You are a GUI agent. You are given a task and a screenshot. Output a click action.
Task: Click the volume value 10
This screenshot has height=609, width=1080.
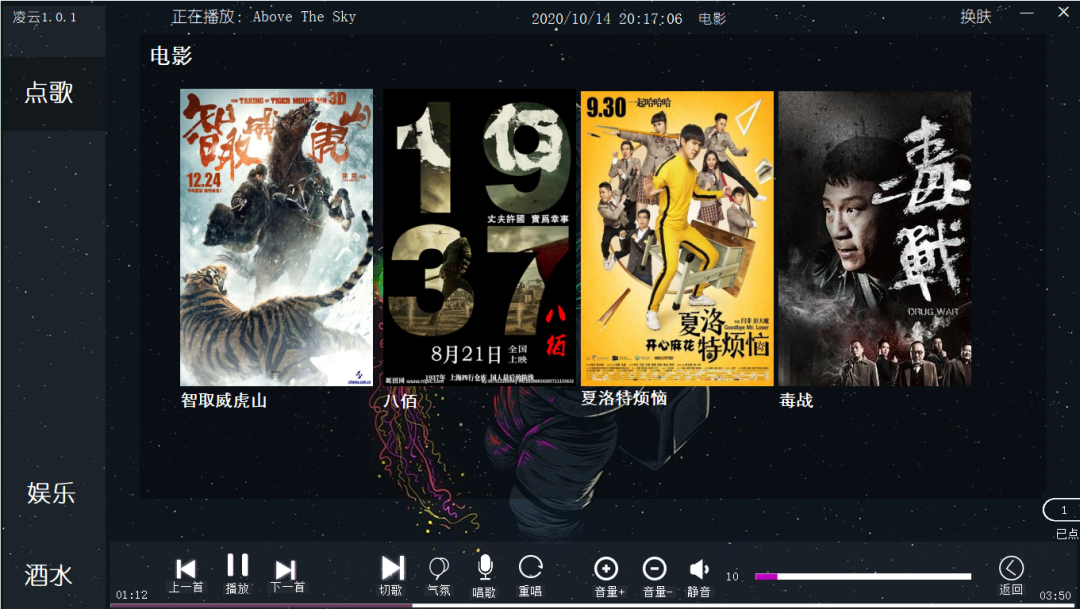[731, 577]
